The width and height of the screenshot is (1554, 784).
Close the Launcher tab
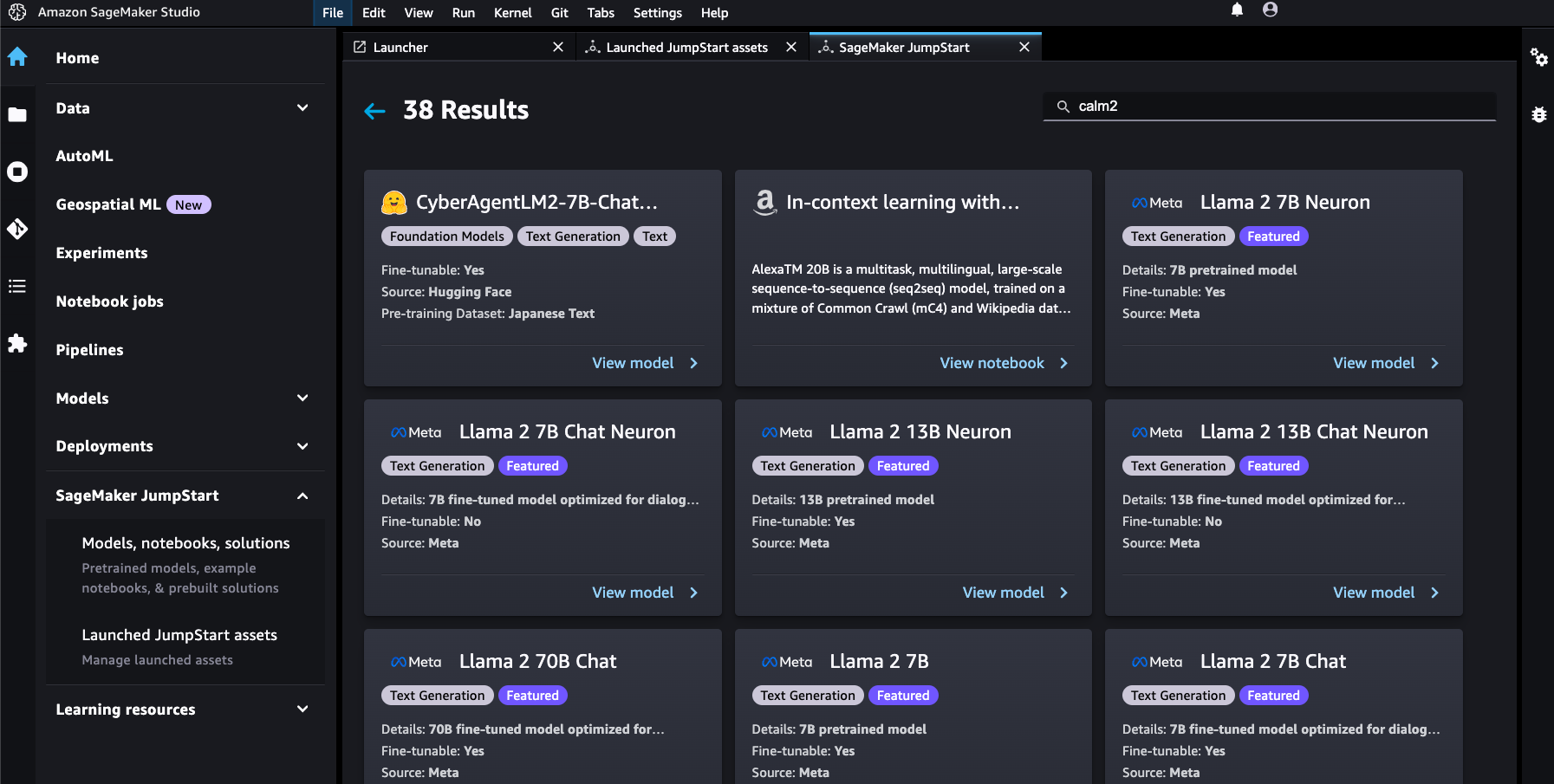pyautogui.click(x=558, y=48)
